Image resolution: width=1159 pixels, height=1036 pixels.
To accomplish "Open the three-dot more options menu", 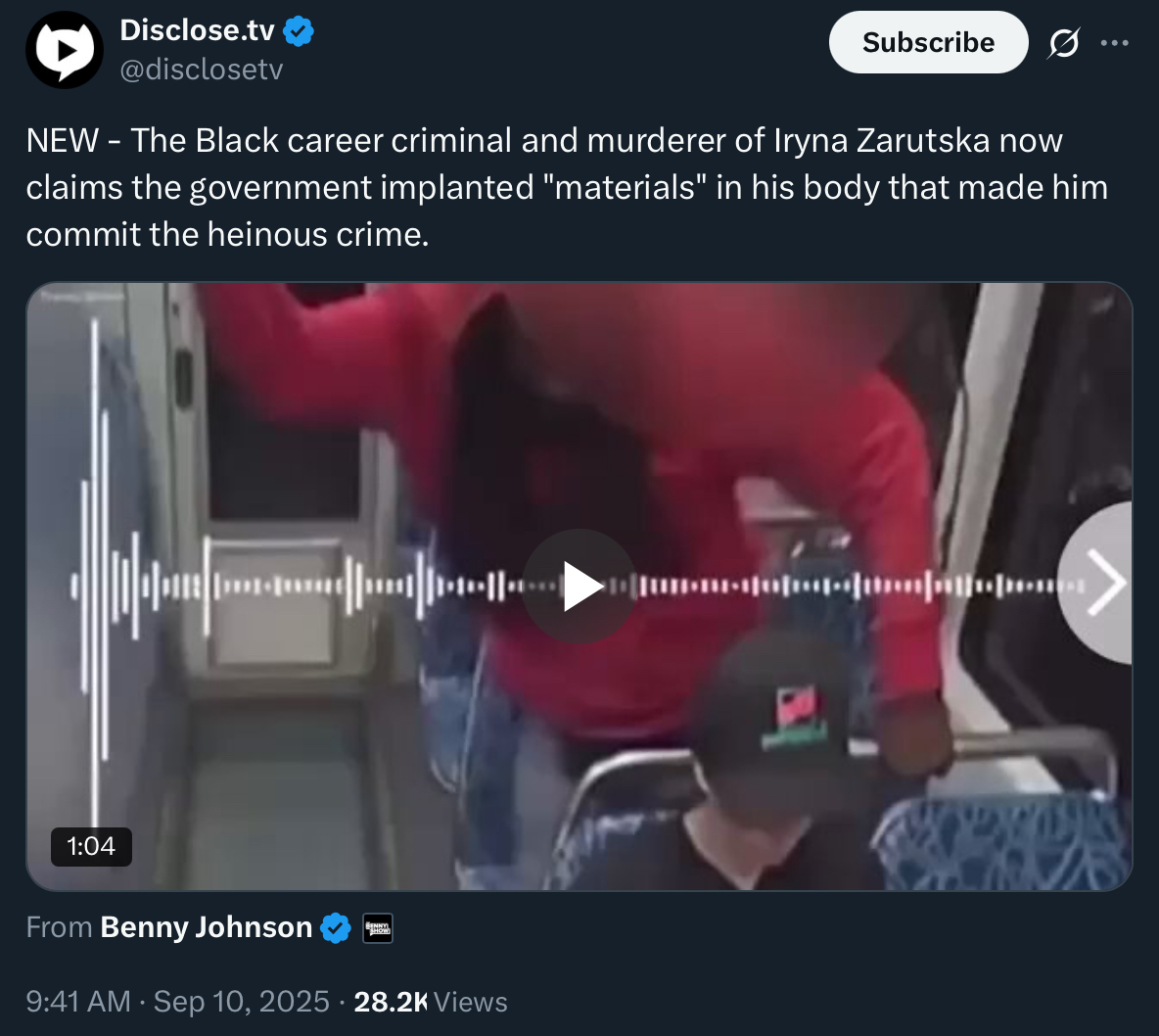I will (x=1115, y=43).
